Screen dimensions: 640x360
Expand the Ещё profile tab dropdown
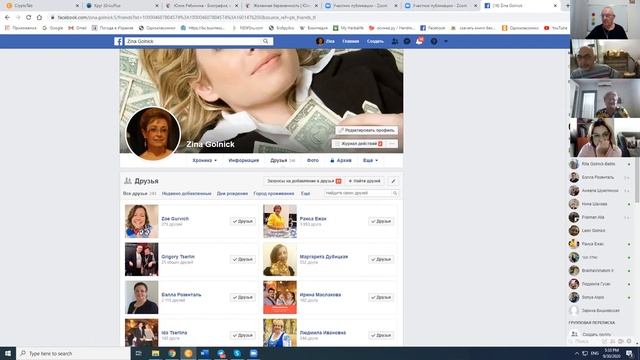[370, 160]
